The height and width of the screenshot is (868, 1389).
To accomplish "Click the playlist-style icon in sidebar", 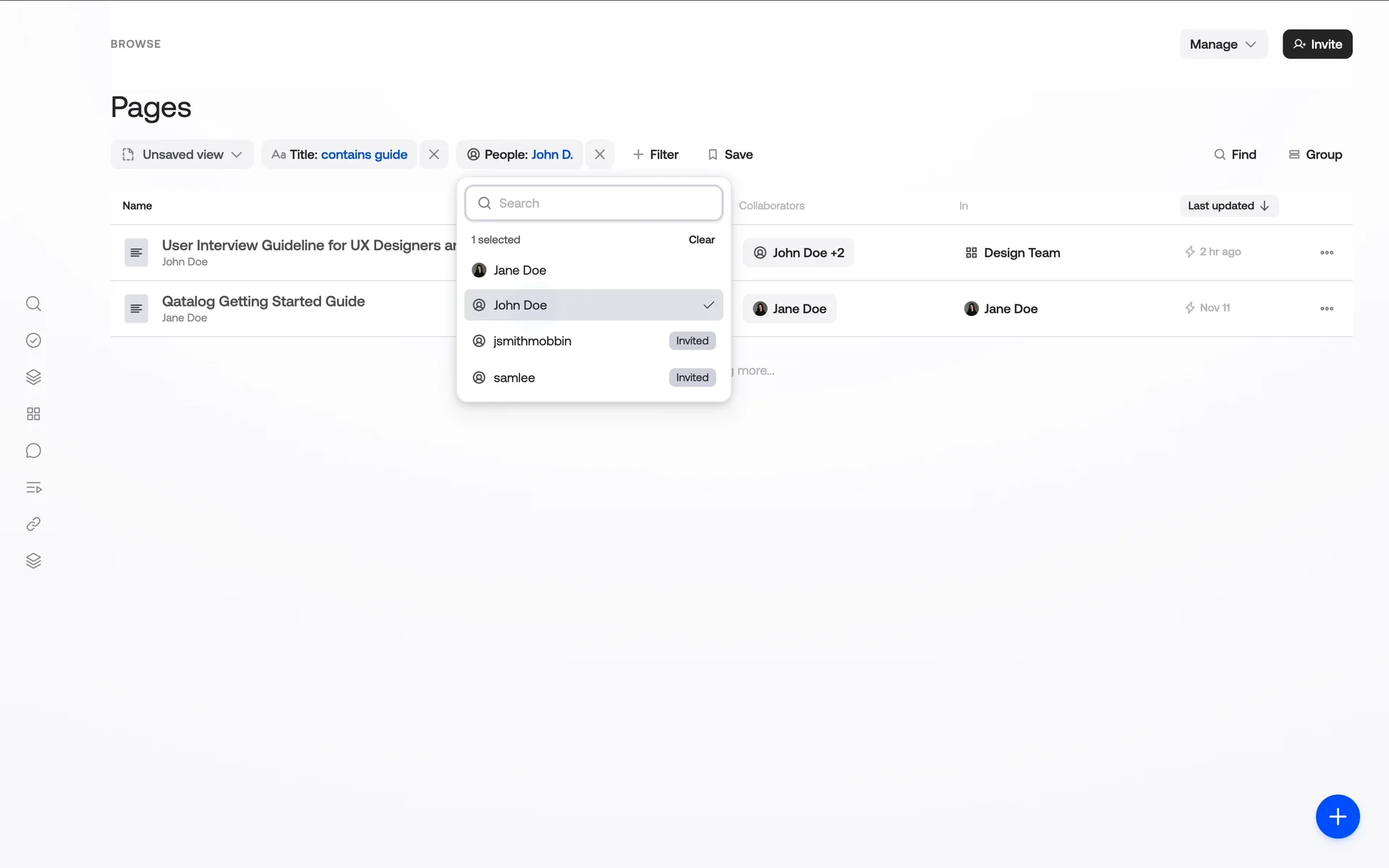I will [33, 488].
